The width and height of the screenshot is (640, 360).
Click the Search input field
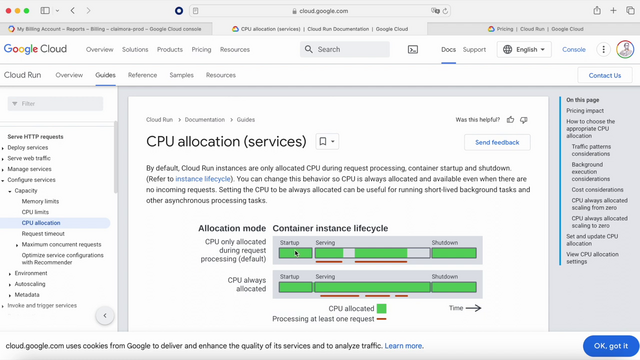(345, 49)
